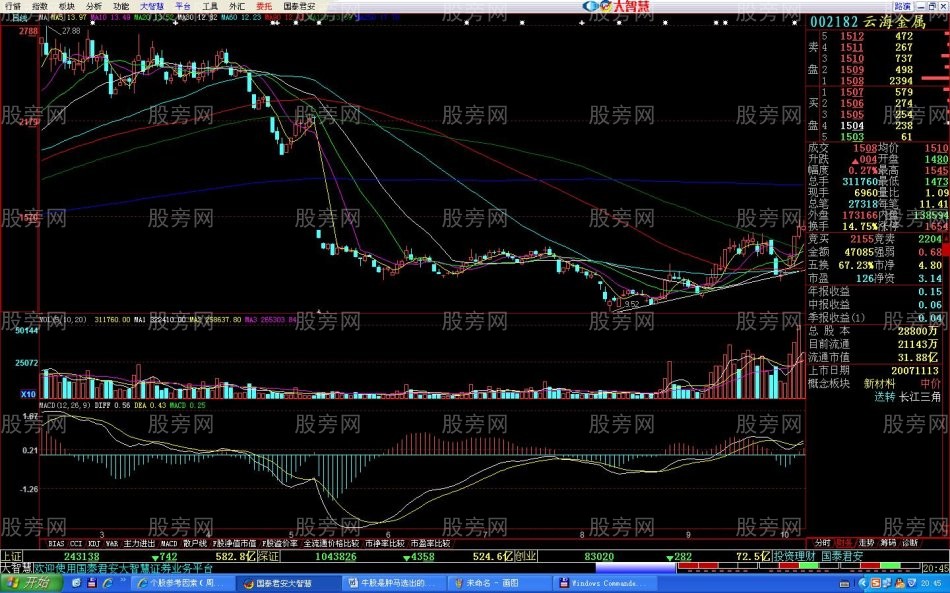Switch to the 诊断 side tab
950x593 pixels.
click(x=910, y=543)
